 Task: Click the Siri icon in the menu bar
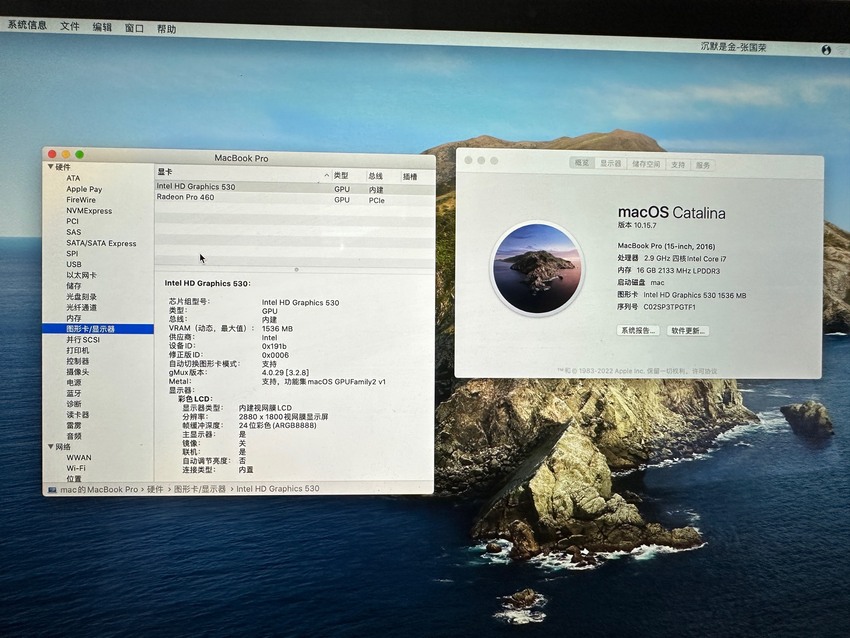point(826,50)
